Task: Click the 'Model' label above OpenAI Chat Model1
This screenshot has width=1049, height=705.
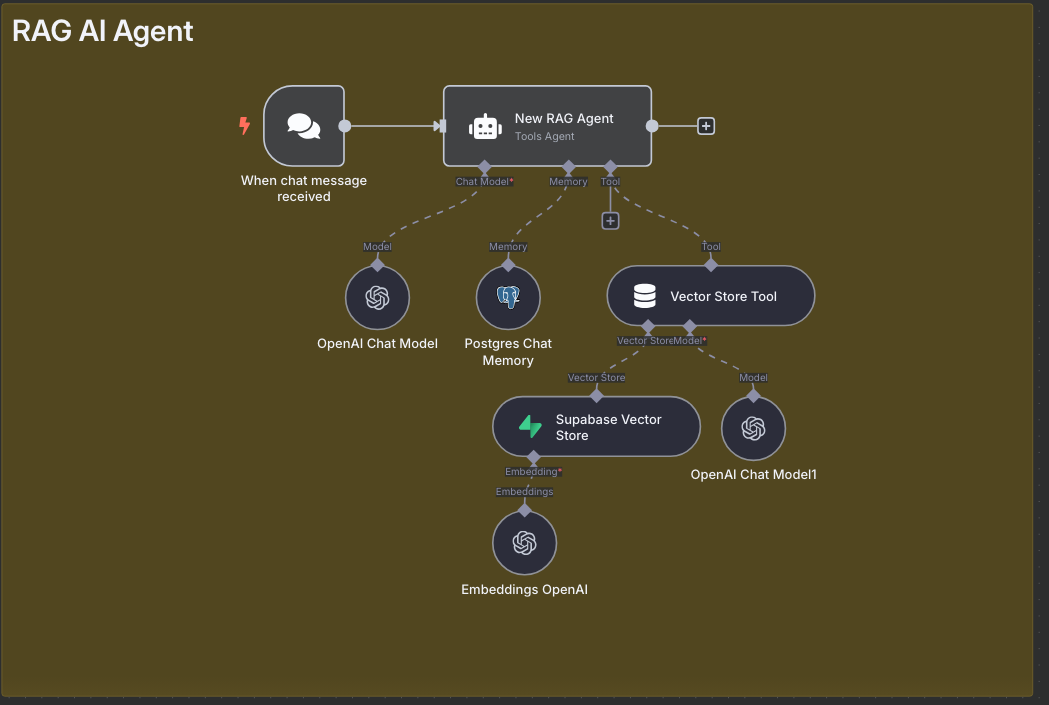Action: (753, 377)
